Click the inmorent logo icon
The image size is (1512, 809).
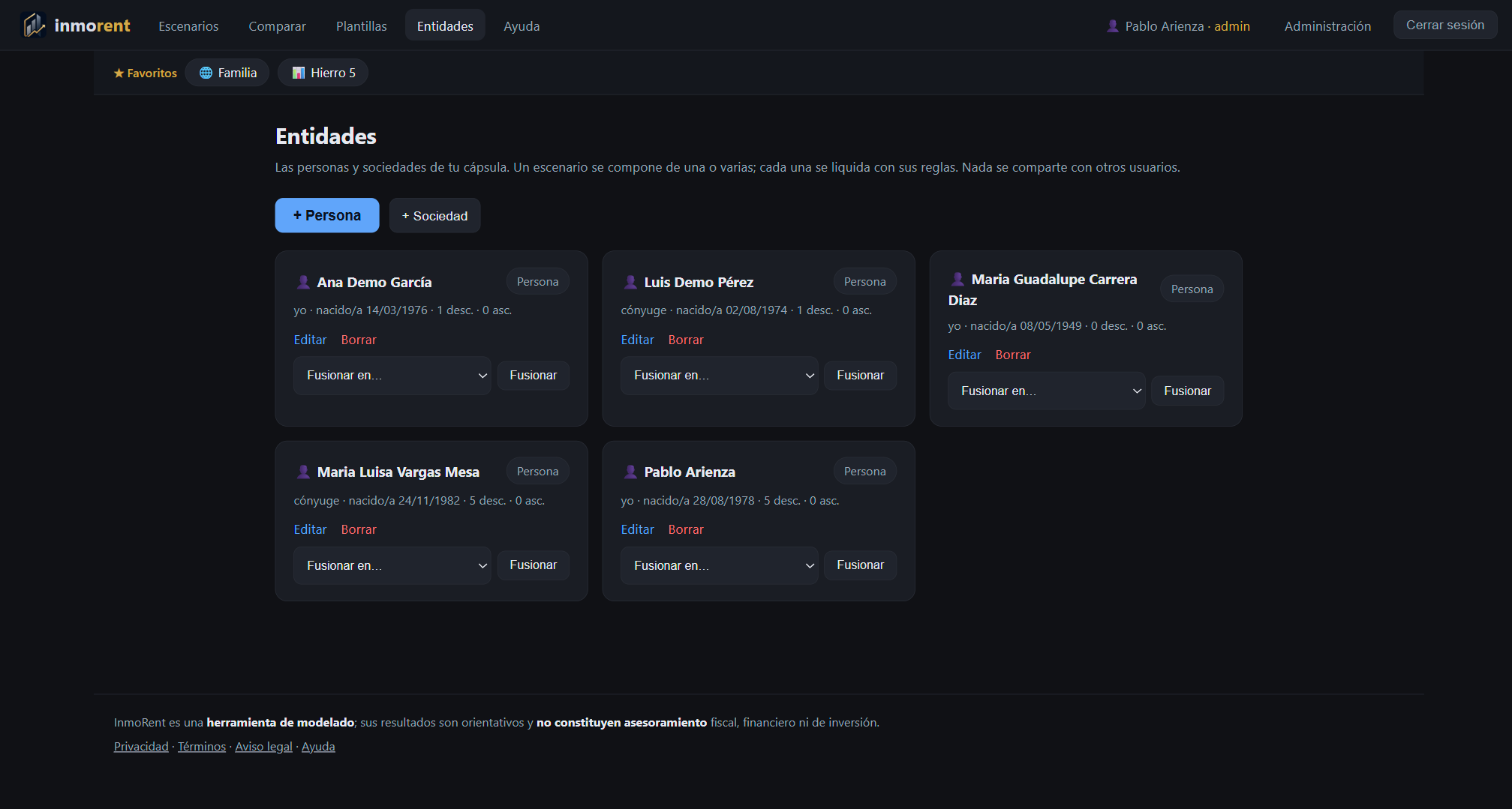(x=34, y=25)
